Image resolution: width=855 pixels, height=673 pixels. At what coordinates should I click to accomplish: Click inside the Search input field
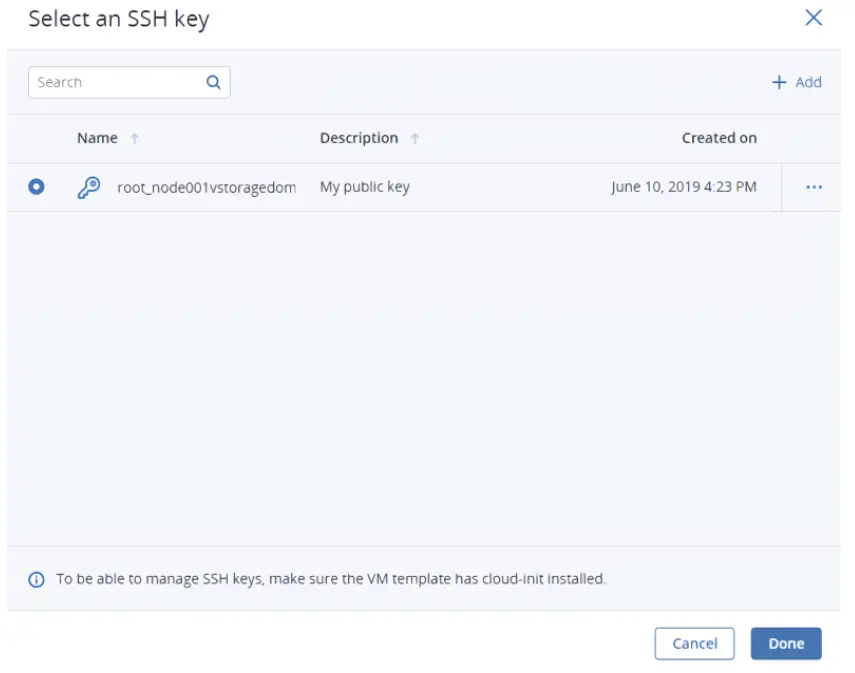[110, 82]
